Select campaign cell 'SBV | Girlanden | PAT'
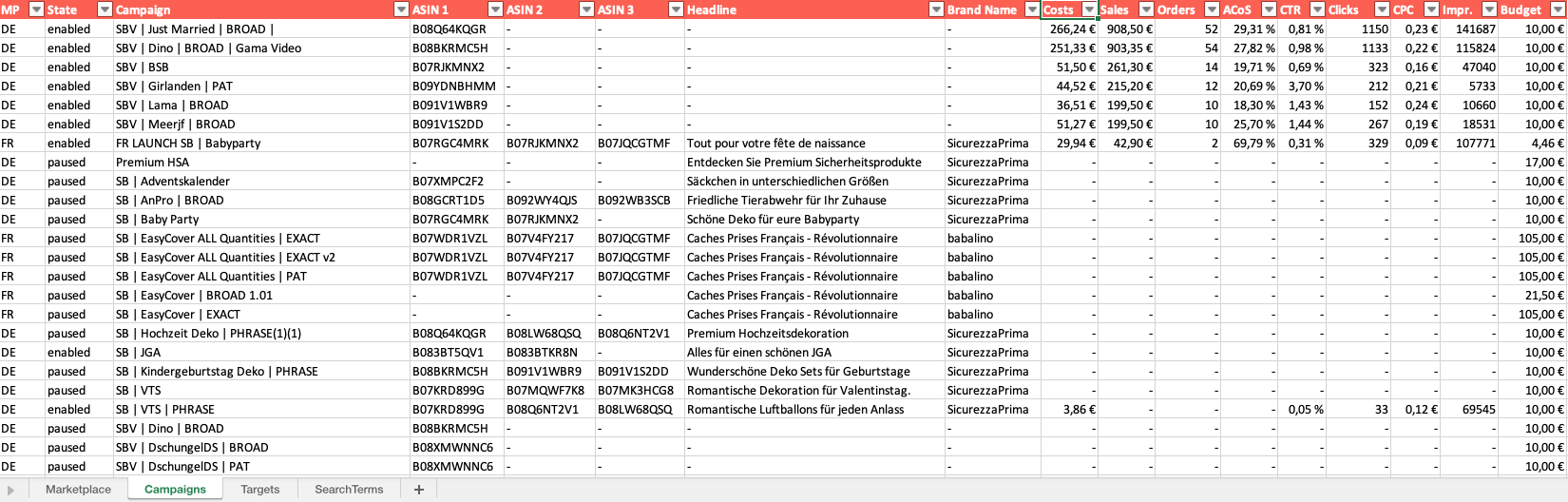The image size is (1568, 502). [x=261, y=86]
